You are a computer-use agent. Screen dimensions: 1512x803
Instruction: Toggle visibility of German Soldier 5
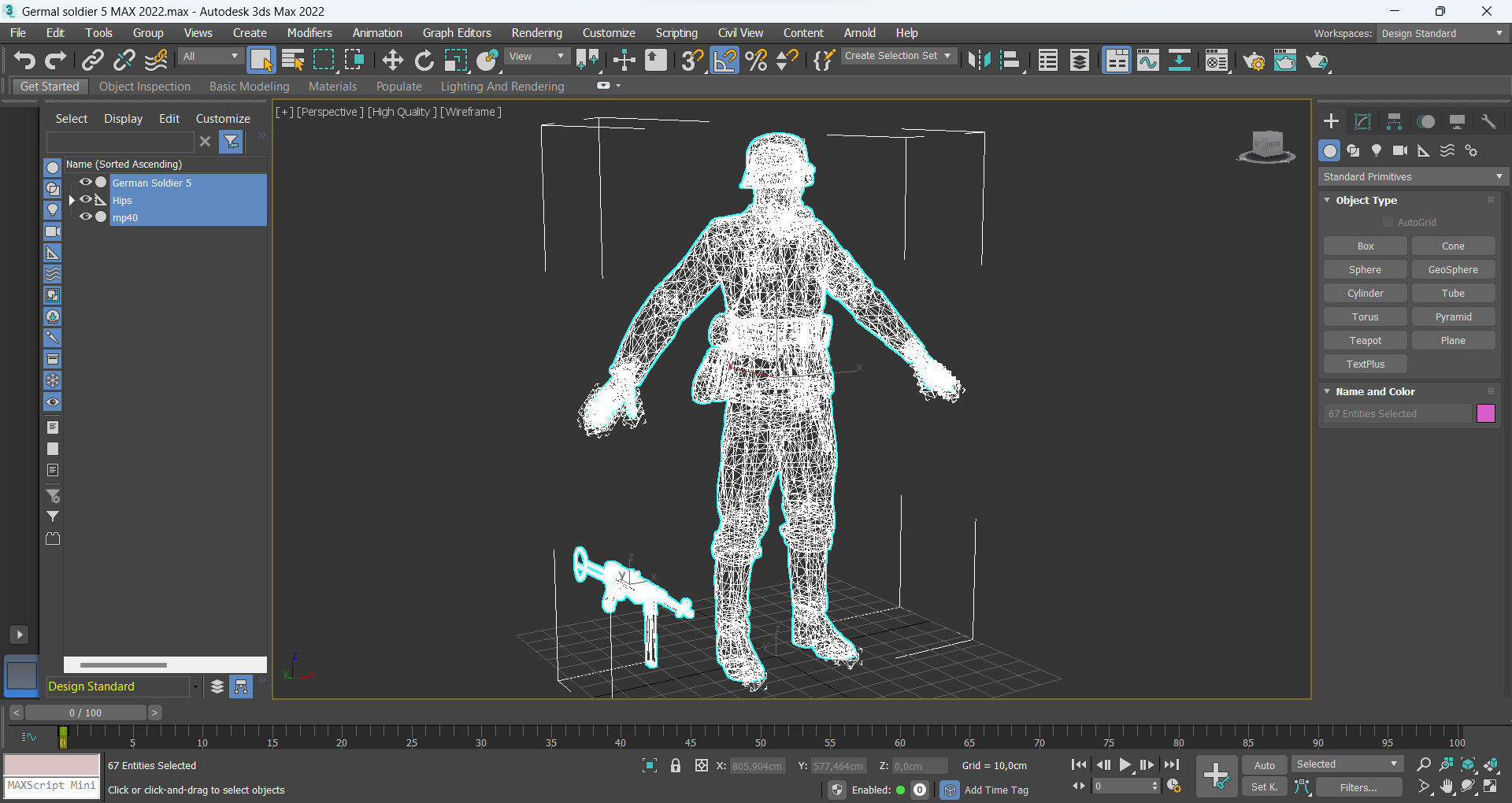click(86, 182)
